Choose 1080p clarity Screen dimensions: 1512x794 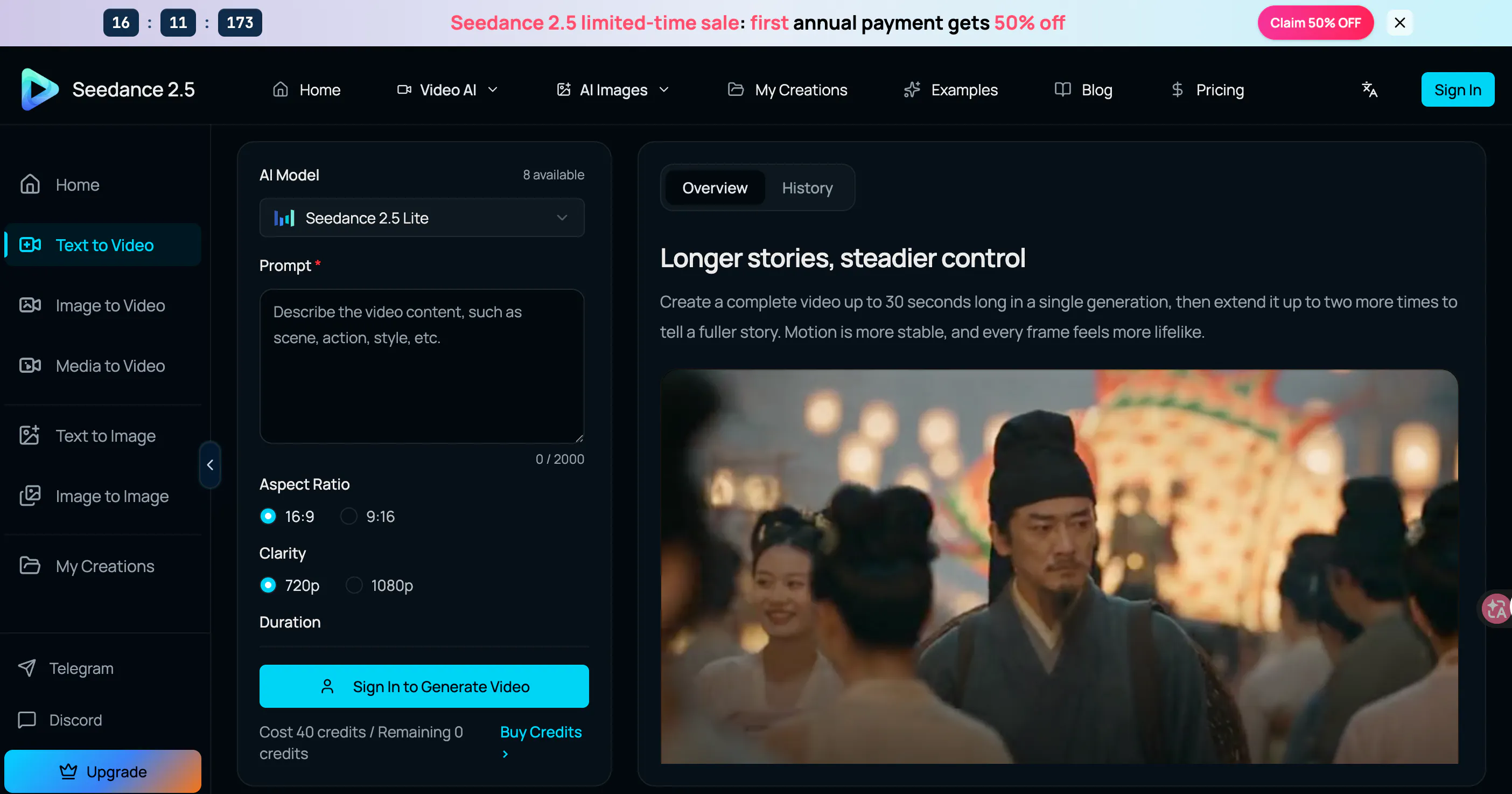(354, 585)
